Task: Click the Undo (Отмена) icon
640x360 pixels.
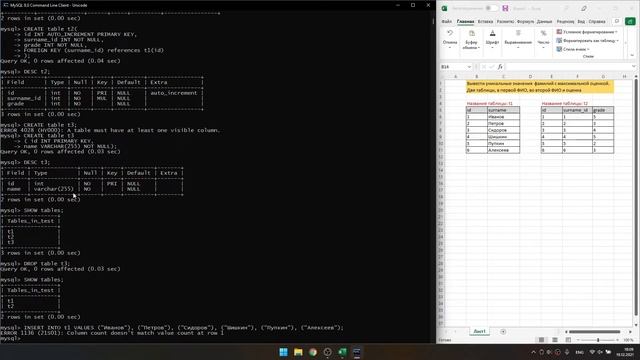Action: point(450,33)
